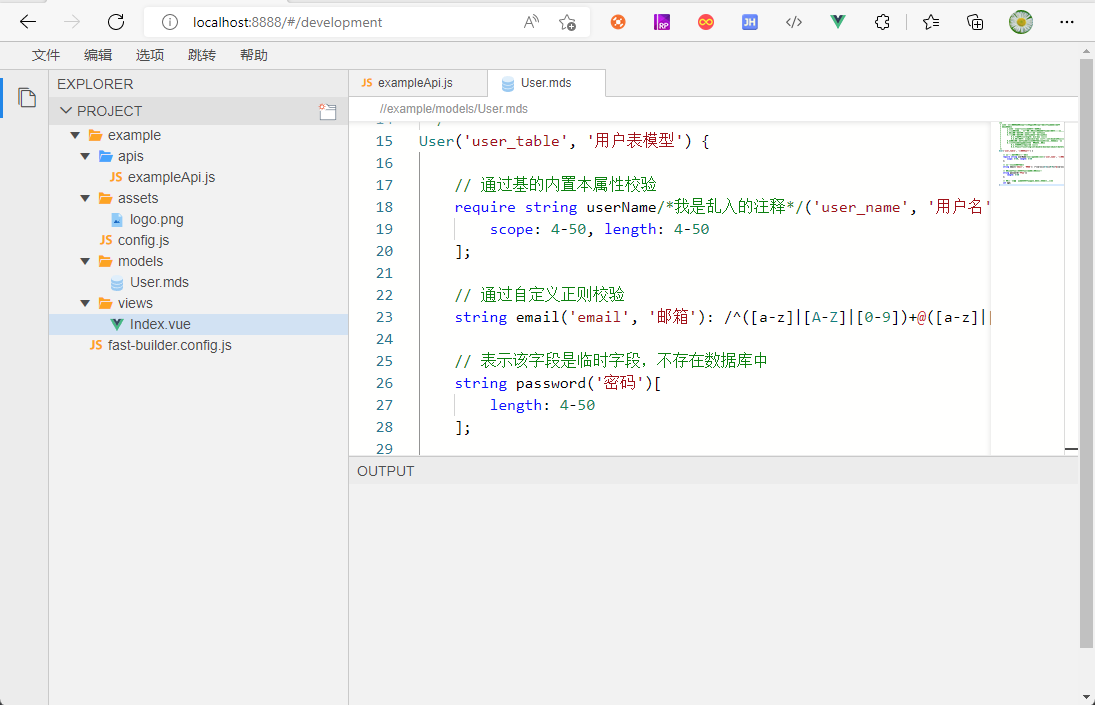This screenshot has width=1095, height=705.
Task: Open the browser extensions puzzle icon
Action: (x=882, y=22)
